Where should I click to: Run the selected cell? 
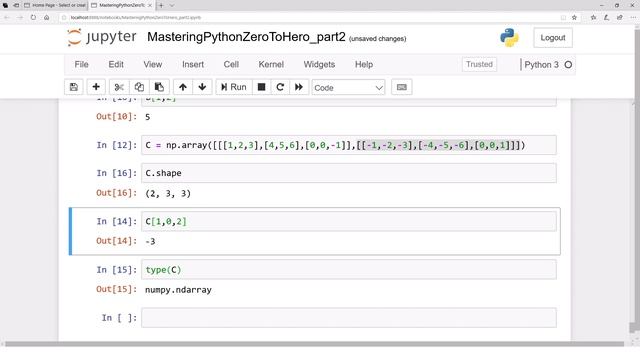(234, 87)
